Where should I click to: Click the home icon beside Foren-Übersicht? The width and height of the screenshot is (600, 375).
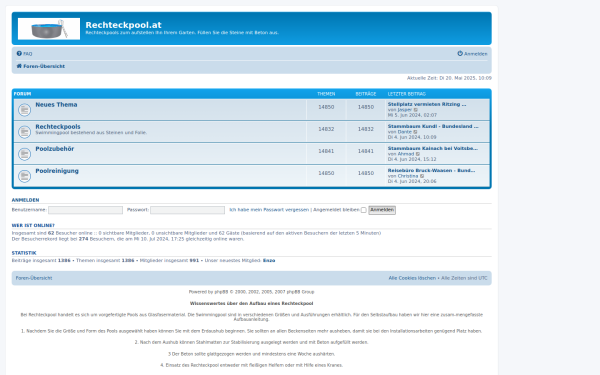pyautogui.click(x=19, y=66)
